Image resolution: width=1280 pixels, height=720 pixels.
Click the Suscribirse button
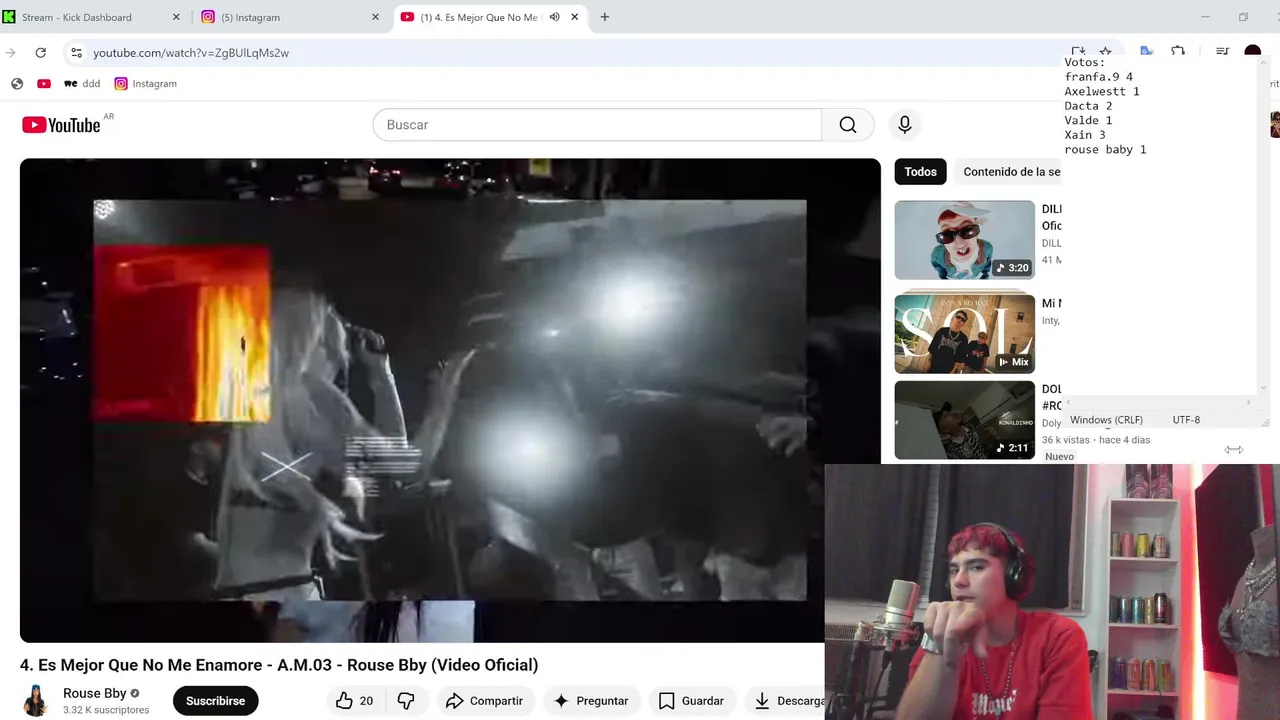215,701
